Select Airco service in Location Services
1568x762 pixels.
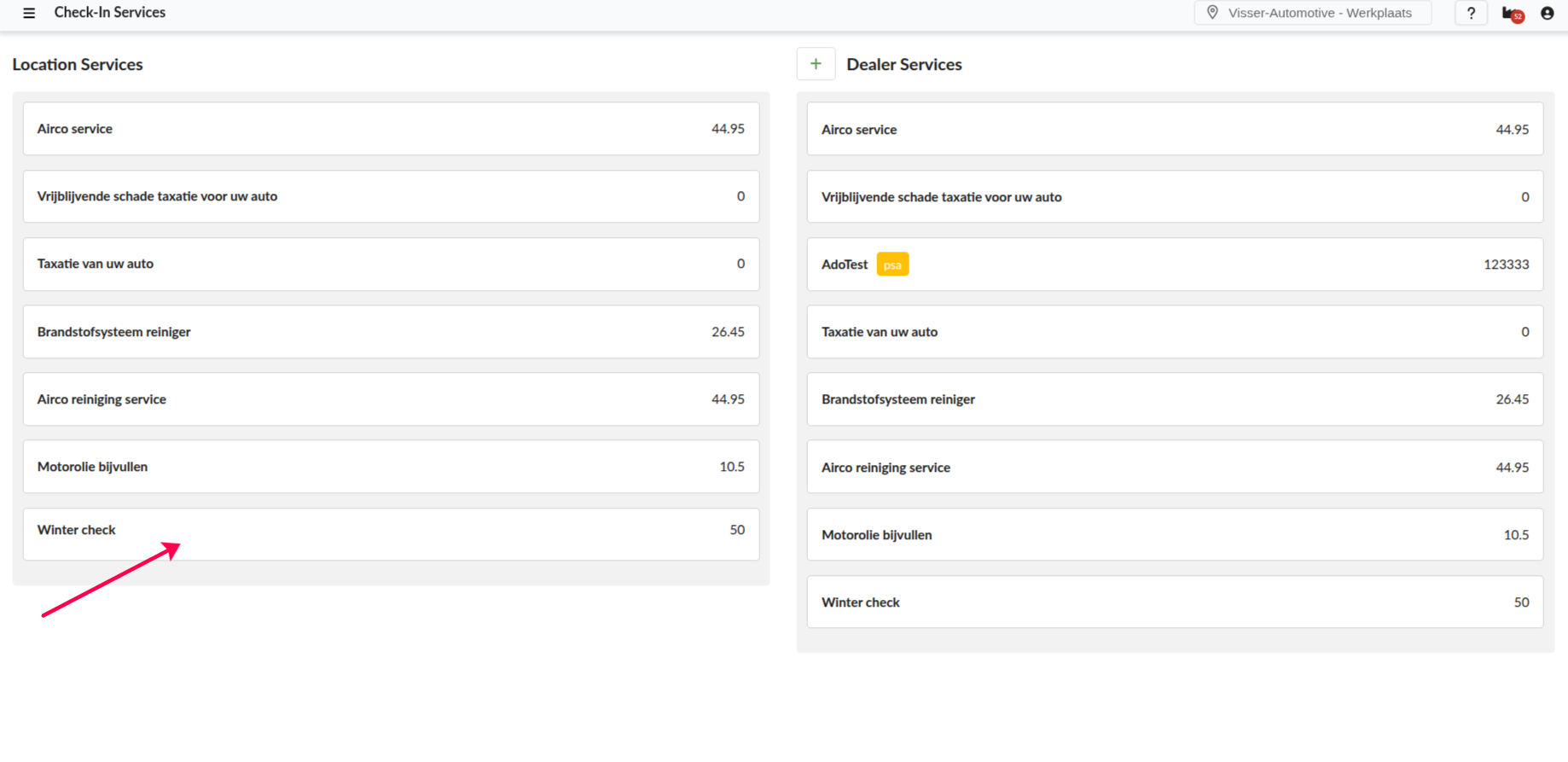(391, 129)
